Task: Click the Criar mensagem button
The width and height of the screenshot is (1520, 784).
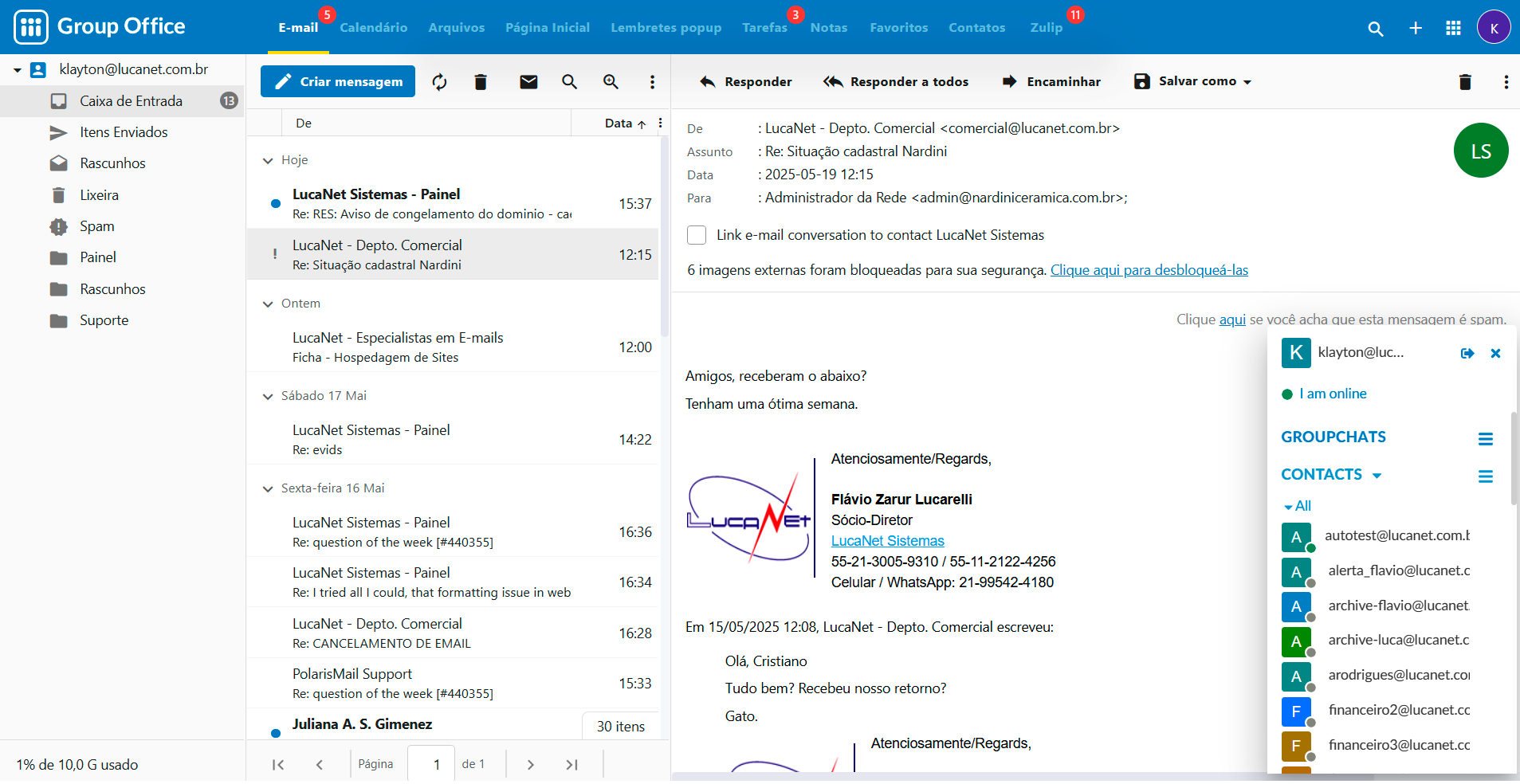Action: click(x=338, y=81)
